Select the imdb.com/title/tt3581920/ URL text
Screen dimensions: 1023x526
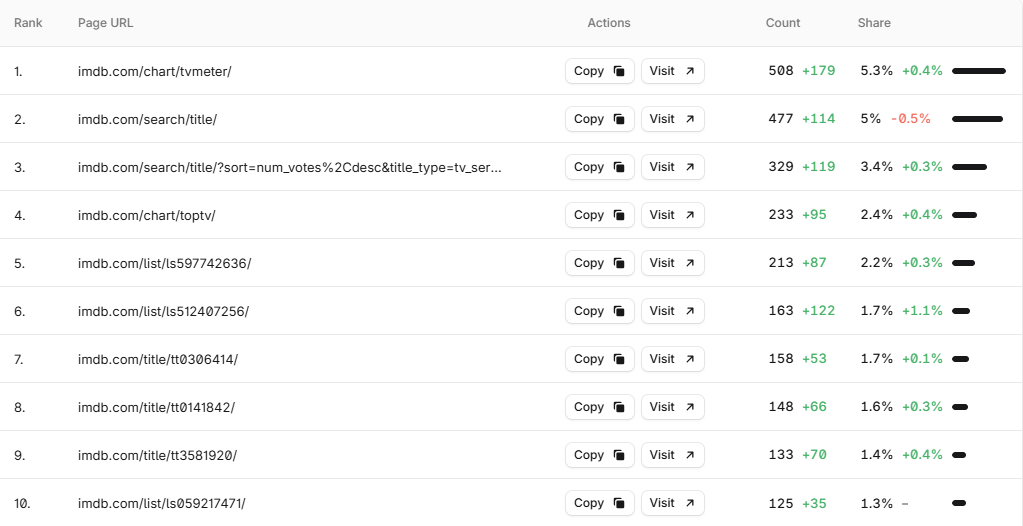157,455
